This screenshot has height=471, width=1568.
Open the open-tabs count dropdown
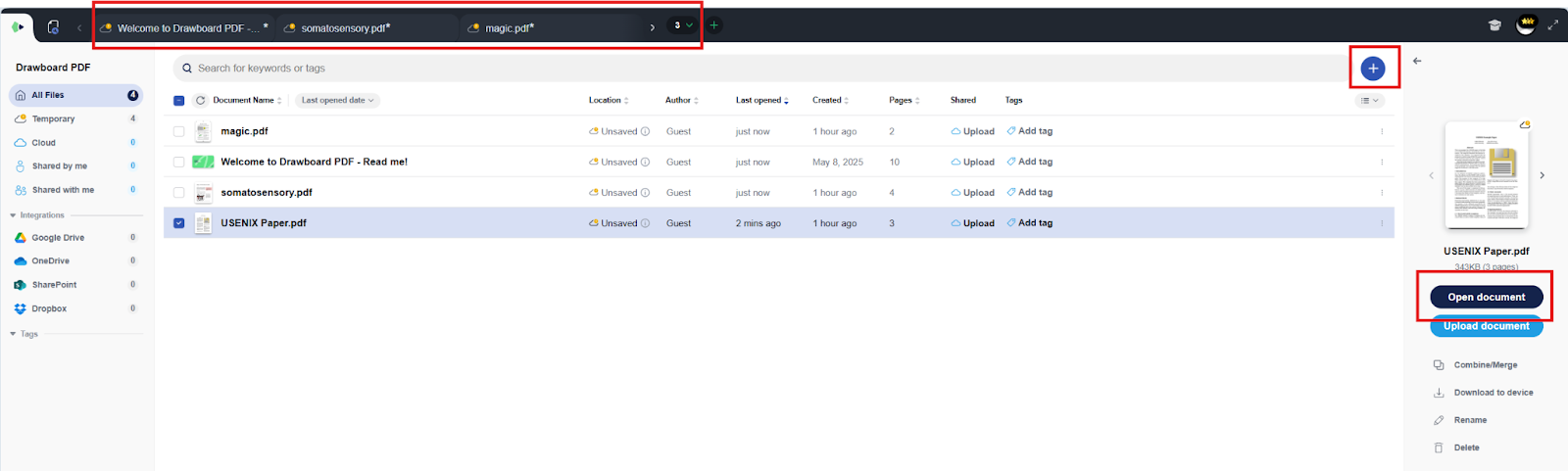[683, 25]
